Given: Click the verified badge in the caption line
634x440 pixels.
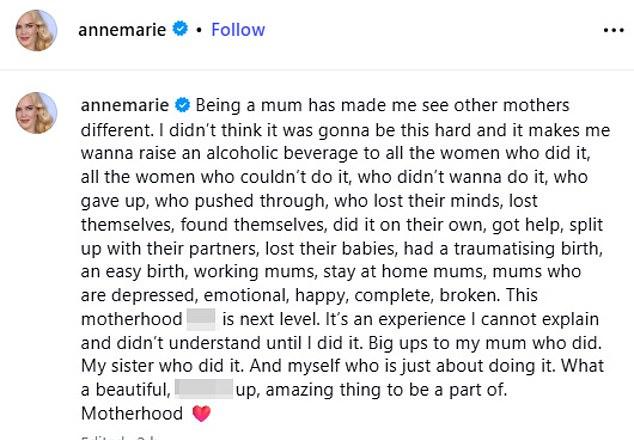Looking at the screenshot, I should point(181,105).
